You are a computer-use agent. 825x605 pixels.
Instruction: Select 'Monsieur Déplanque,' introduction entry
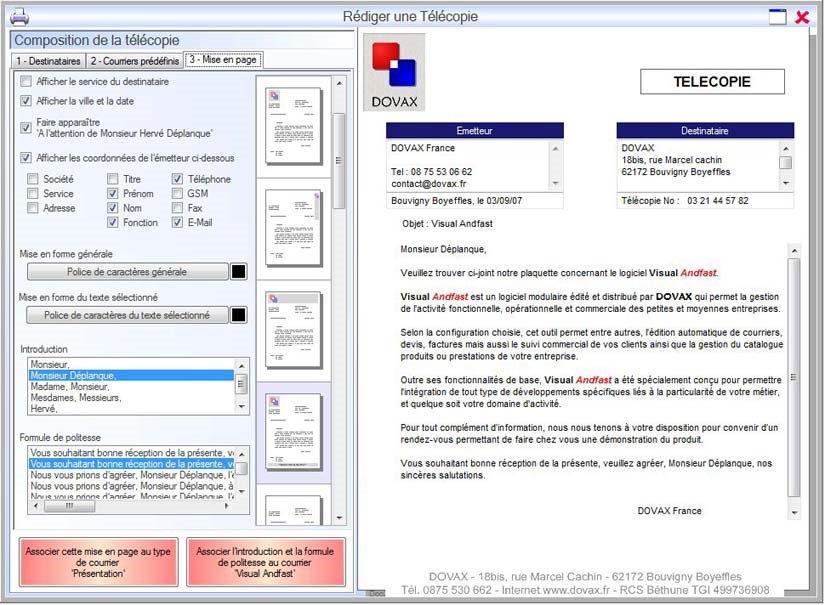pos(130,376)
